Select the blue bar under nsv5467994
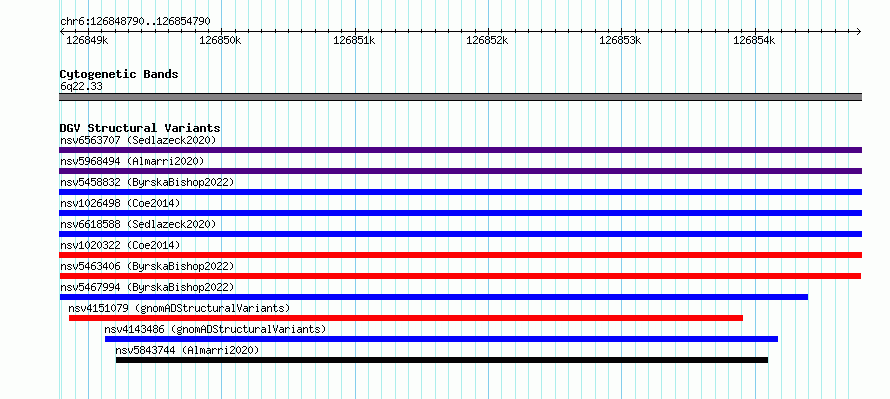Viewport: 890px width, 399px height. 434,297
